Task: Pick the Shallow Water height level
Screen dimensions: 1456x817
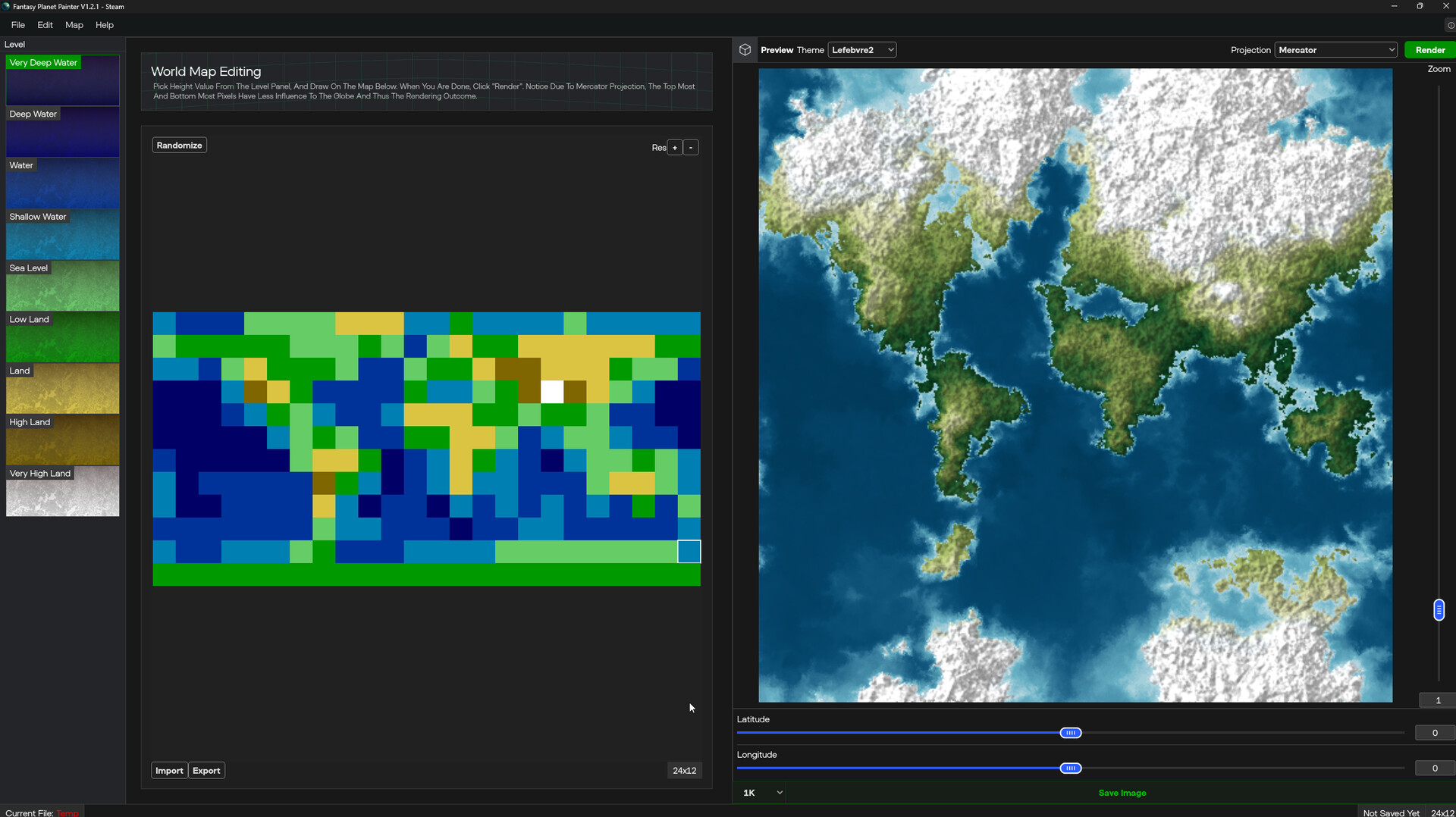Action: tap(62, 235)
